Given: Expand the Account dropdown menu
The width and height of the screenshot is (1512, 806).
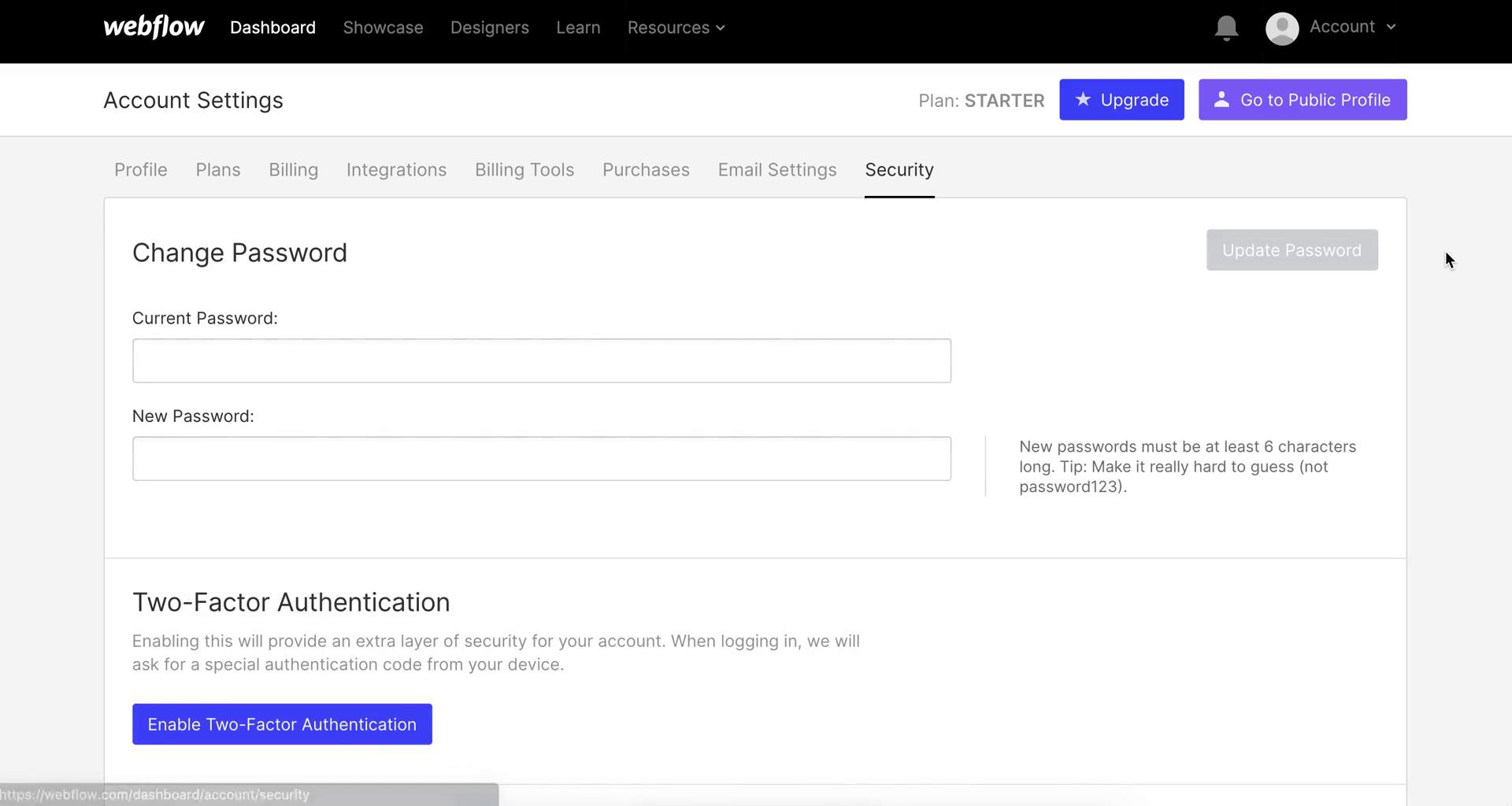Looking at the screenshot, I should coord(1352,27).
